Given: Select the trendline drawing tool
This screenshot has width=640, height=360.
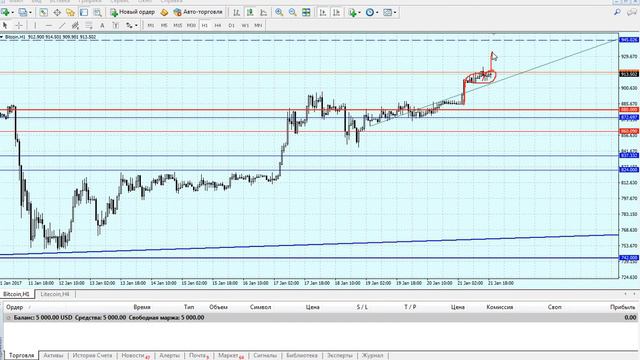Looking at the screenshot, I should tap(62, 25).
